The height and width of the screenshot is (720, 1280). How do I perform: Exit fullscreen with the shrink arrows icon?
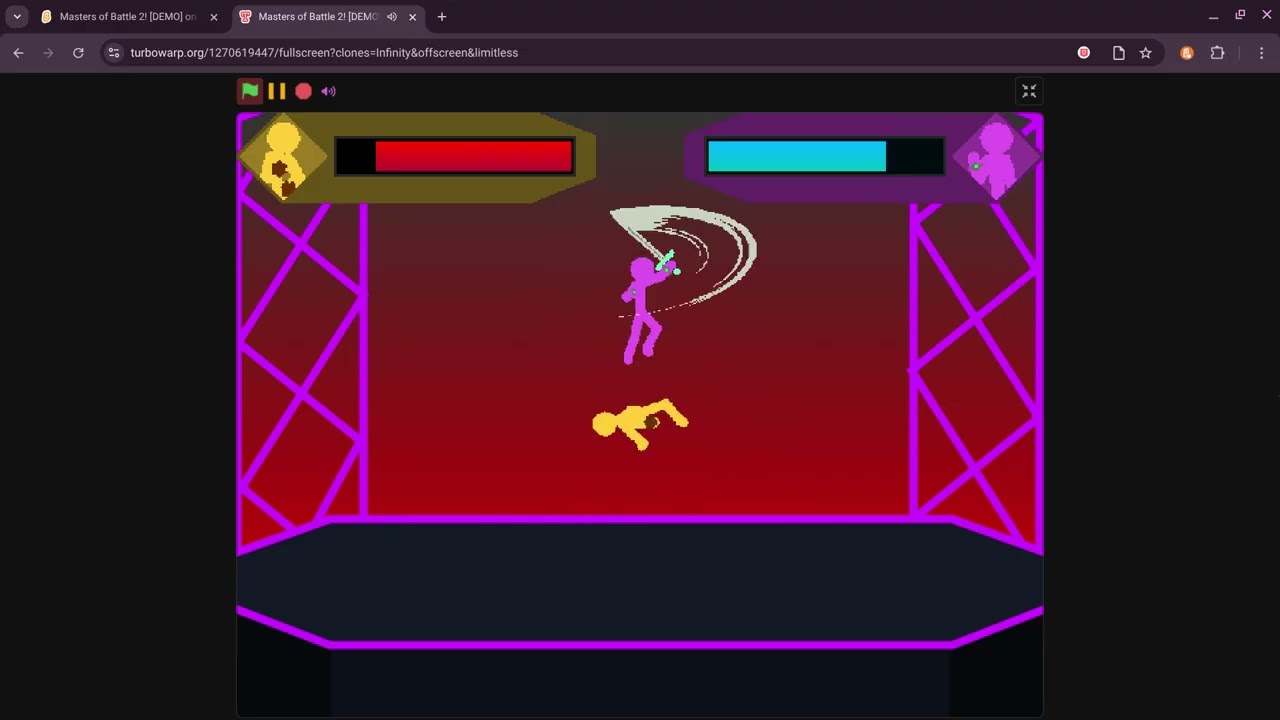pos(1029,91)
